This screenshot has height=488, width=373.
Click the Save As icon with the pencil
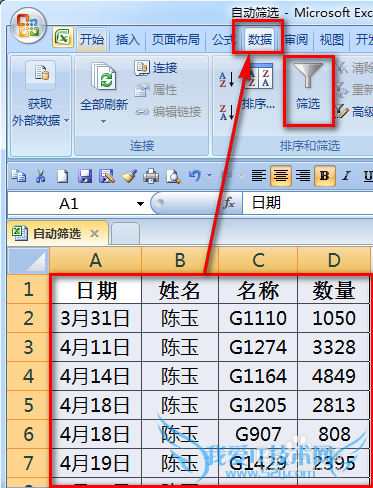coord(107,176)
